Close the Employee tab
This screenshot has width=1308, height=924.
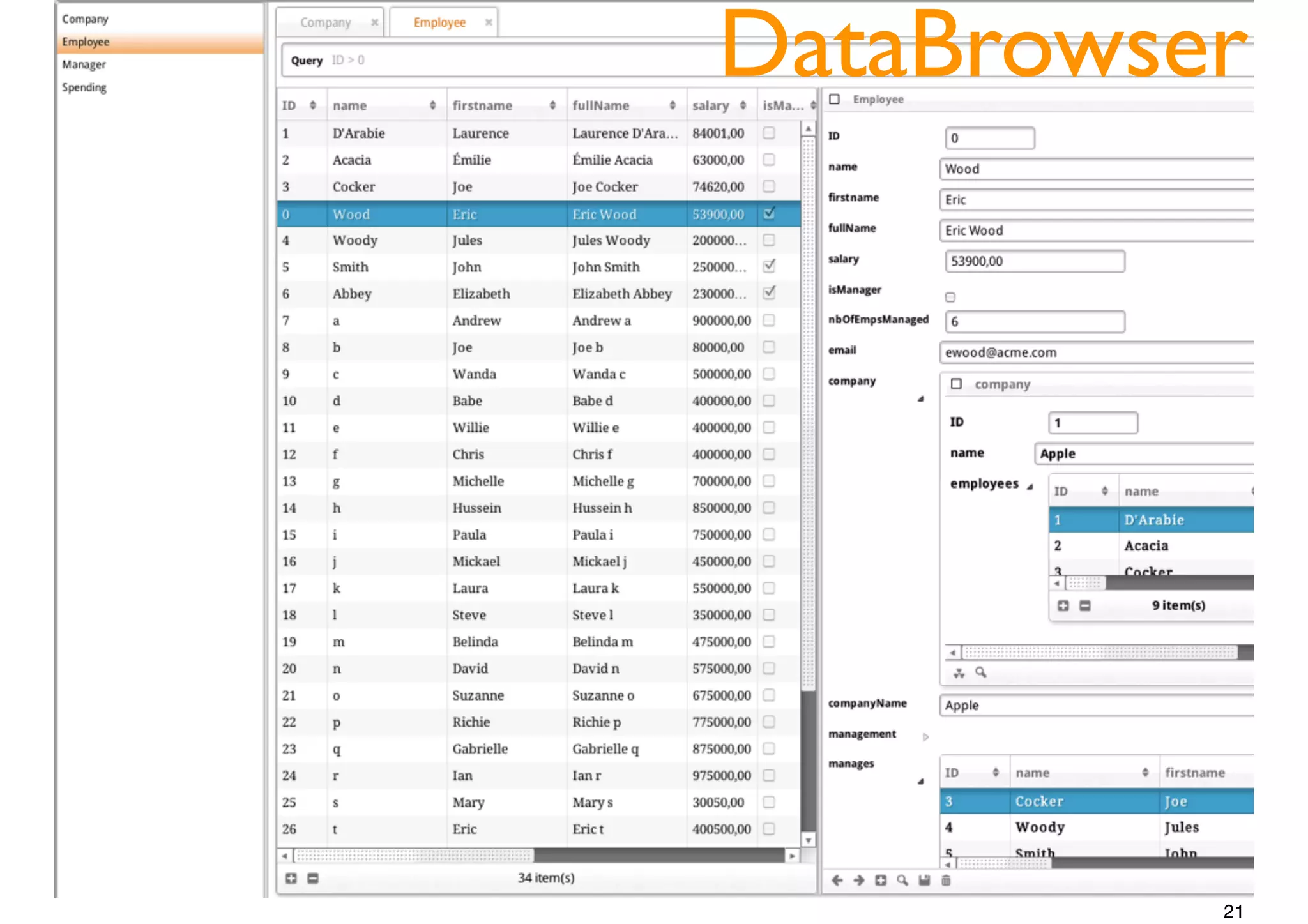pos(489,22)
